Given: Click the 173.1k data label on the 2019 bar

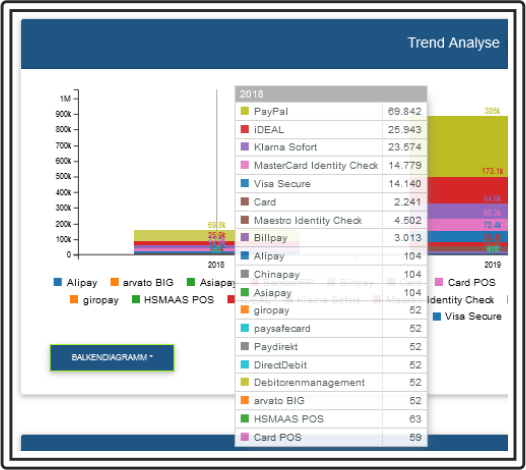Looking at the screenshot, I should coord(492,171).
